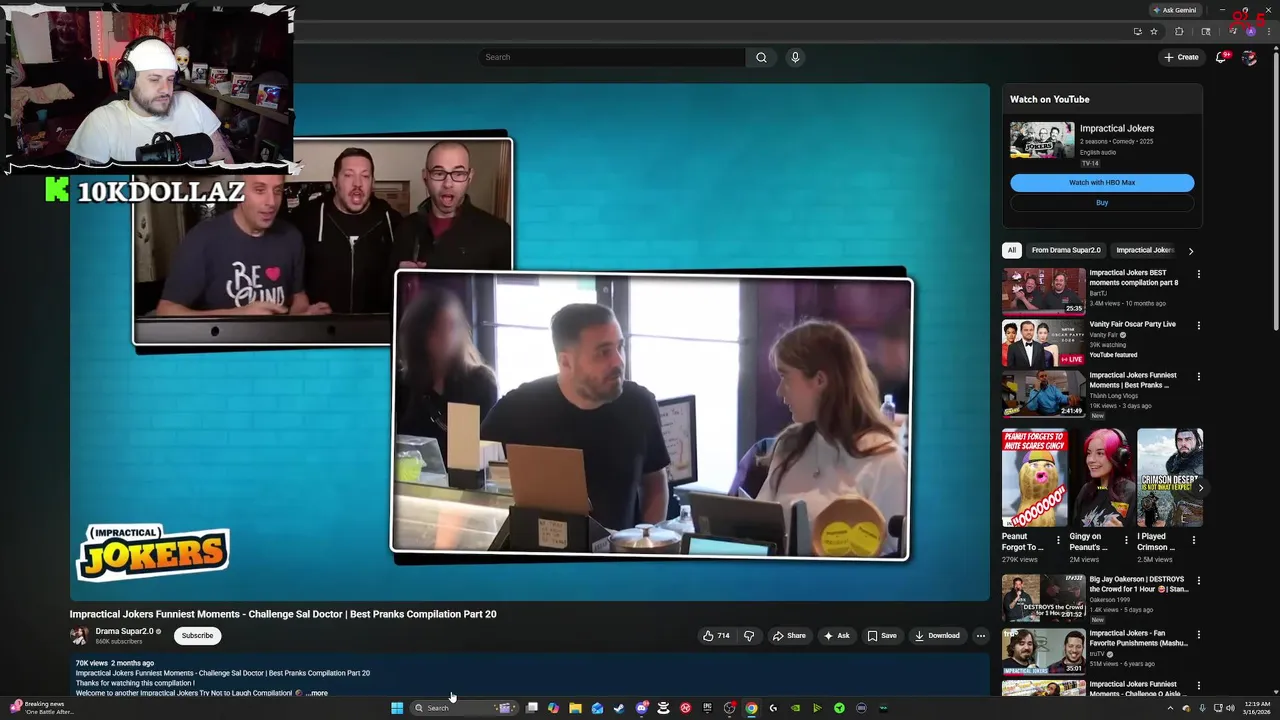Open Vanity Fair Oscar Party Live thumbnail

[x=1043, y=343]
